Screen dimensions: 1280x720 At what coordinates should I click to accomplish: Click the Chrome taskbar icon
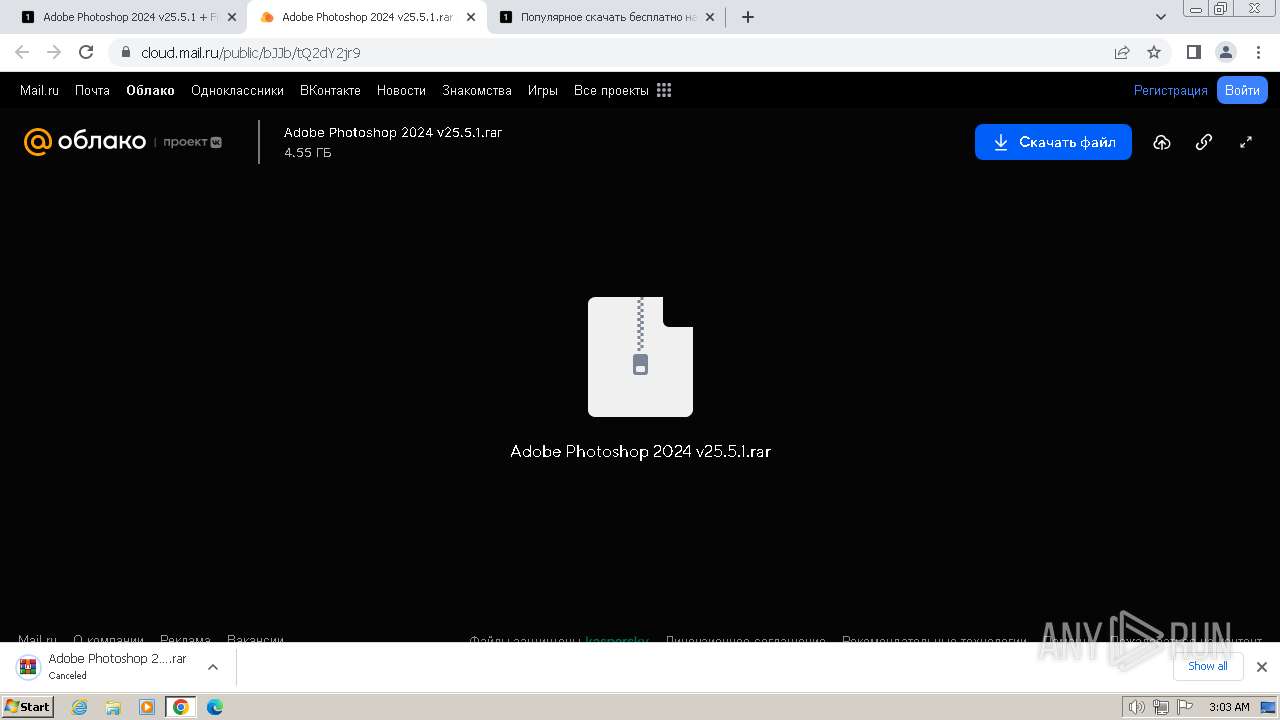point(180,707)
